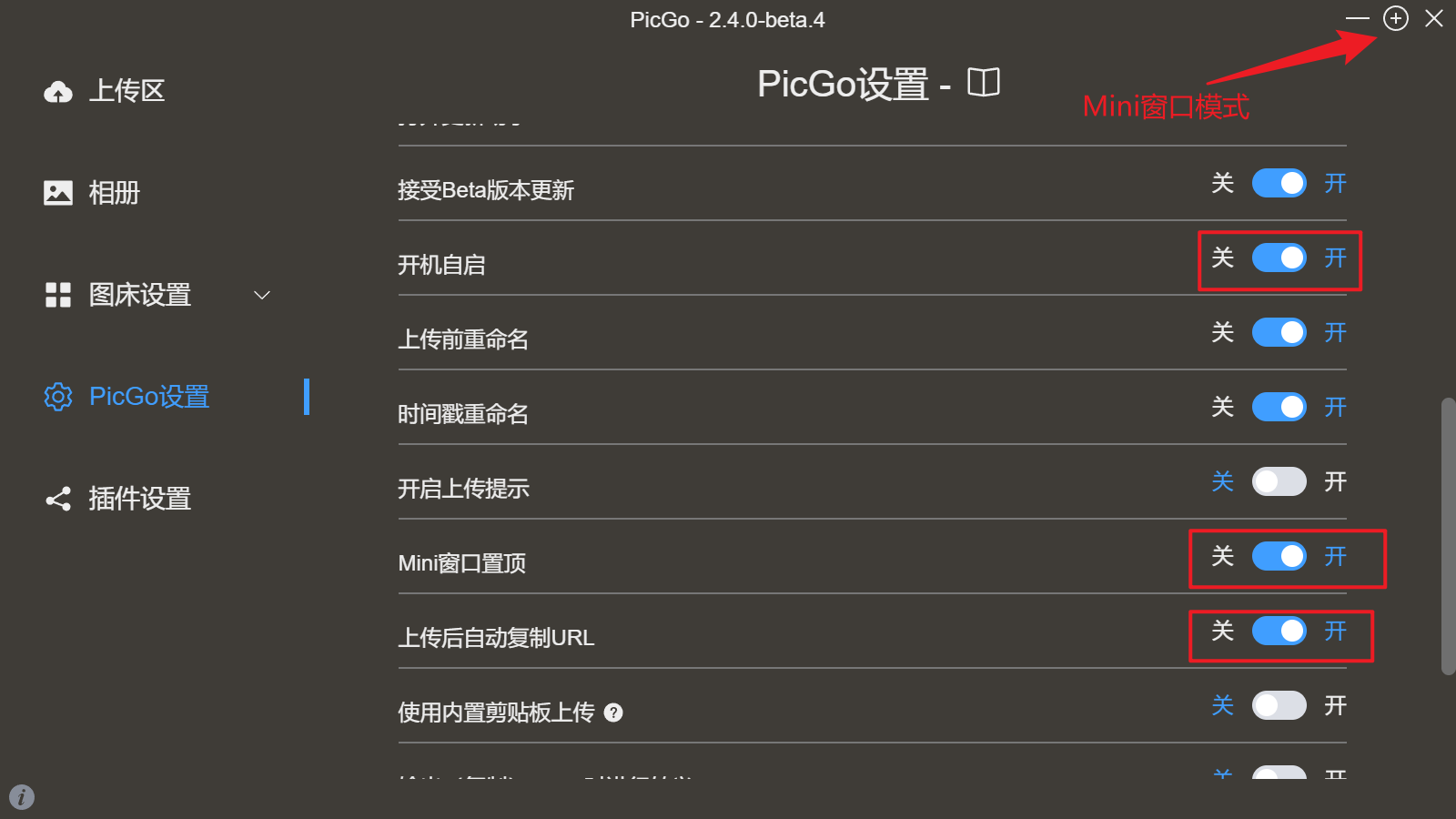The width and height of the screenshot is (1456, 819).
Task: Expand the 图床设置 chevron
Action: (262, 295)
